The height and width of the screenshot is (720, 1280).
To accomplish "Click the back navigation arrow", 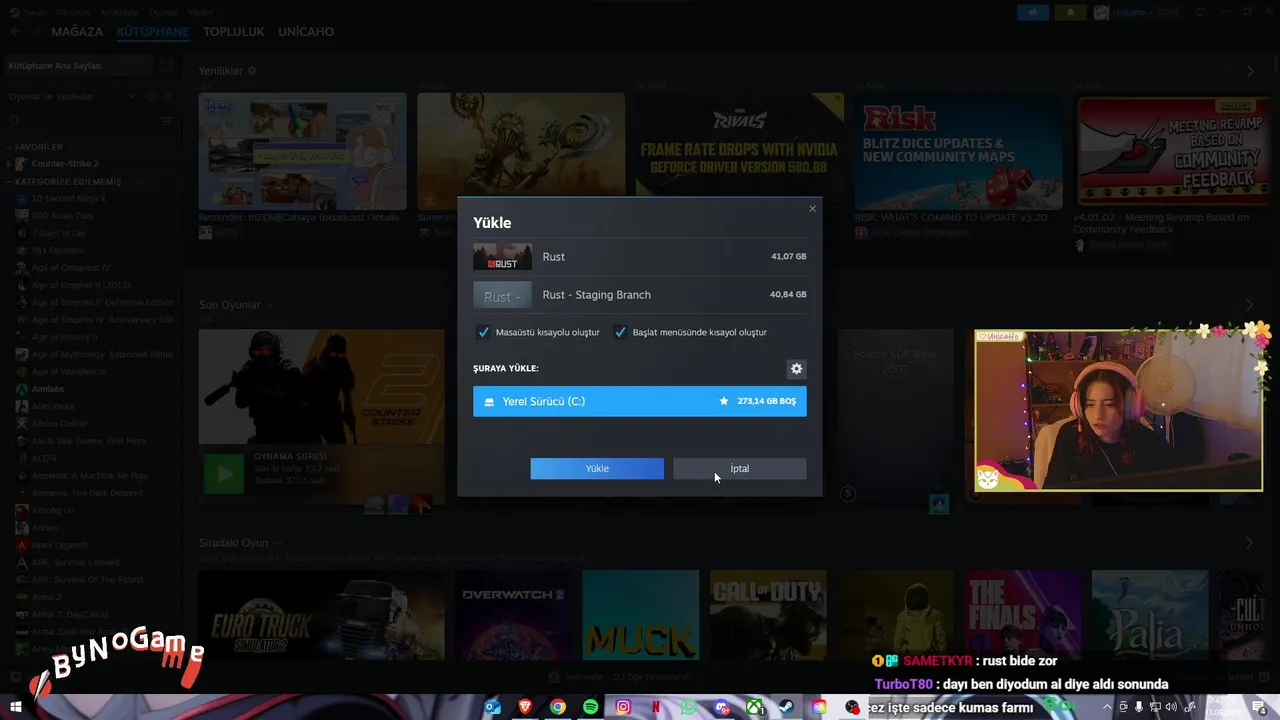I will tap(15, 32).
